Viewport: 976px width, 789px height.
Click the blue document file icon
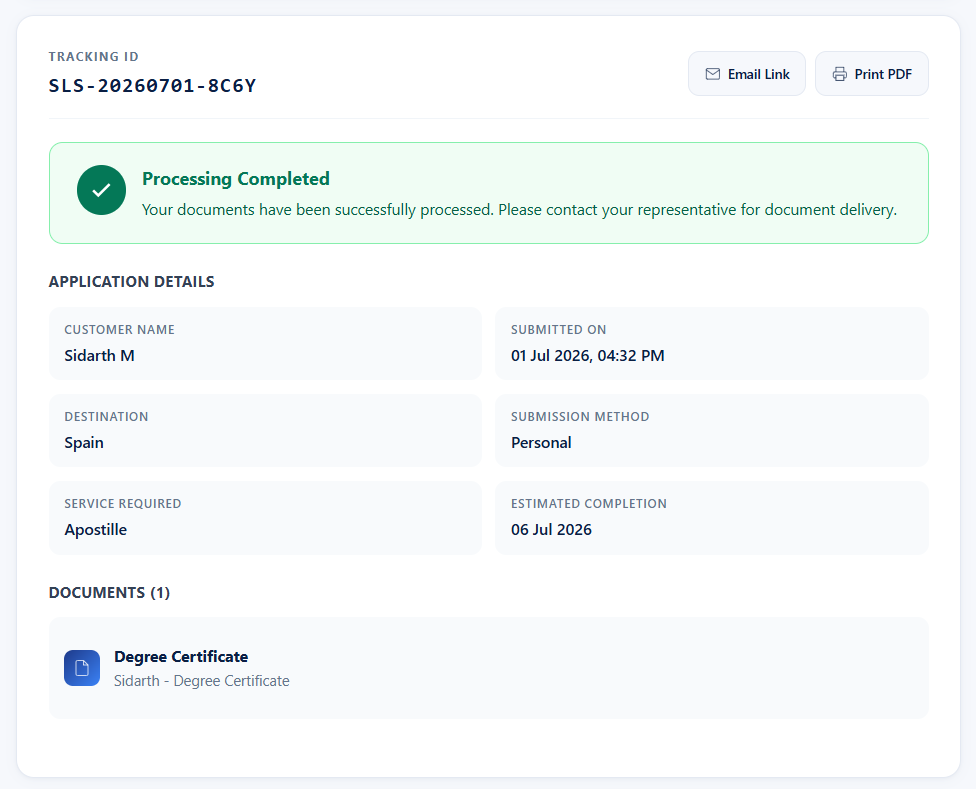point(82,668)
